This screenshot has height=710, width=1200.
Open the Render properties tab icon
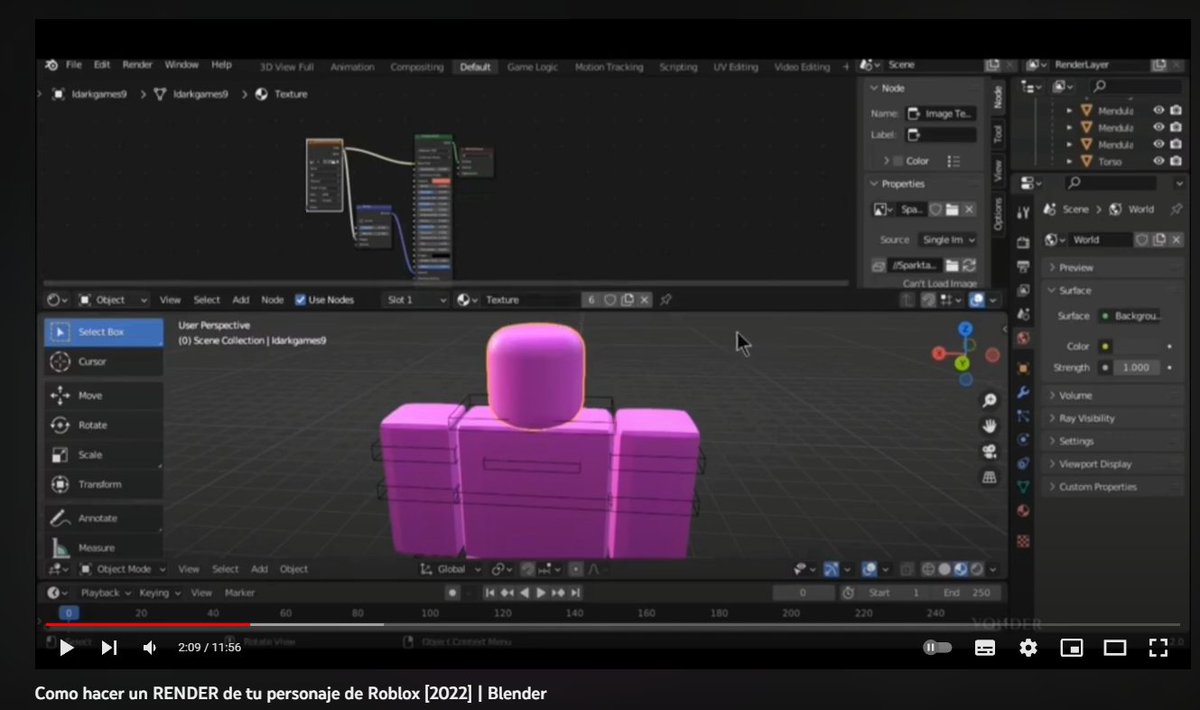coord(1023,242)
